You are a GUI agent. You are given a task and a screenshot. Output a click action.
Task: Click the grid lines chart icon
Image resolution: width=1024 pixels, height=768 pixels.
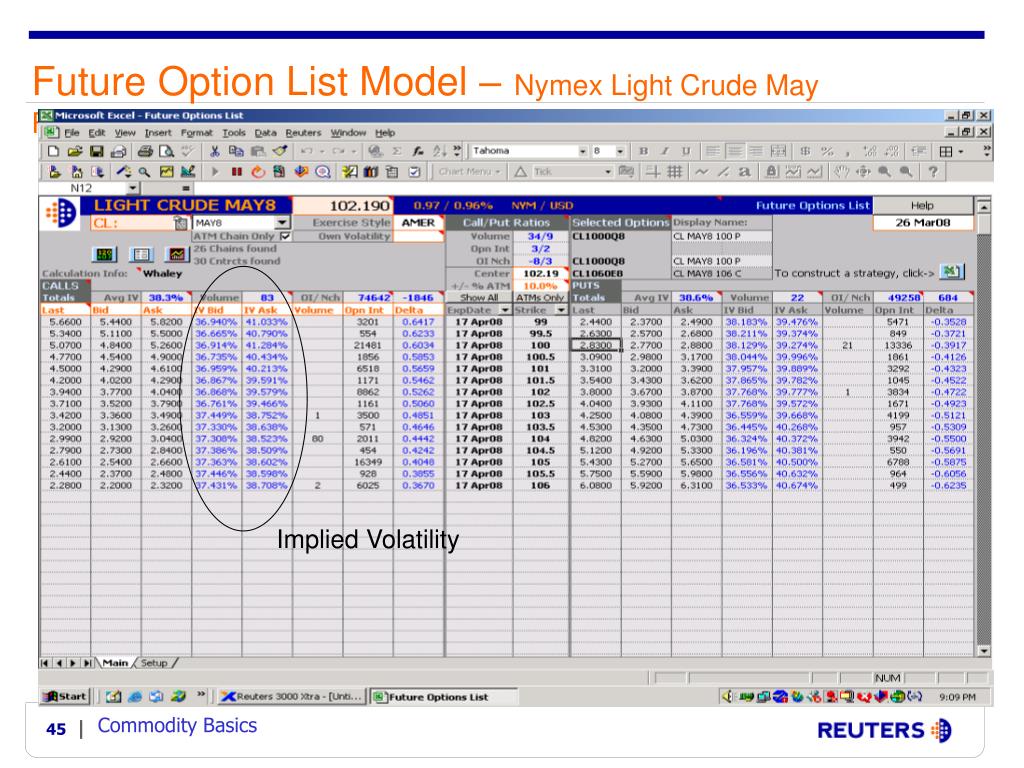[x=675, y=172]
